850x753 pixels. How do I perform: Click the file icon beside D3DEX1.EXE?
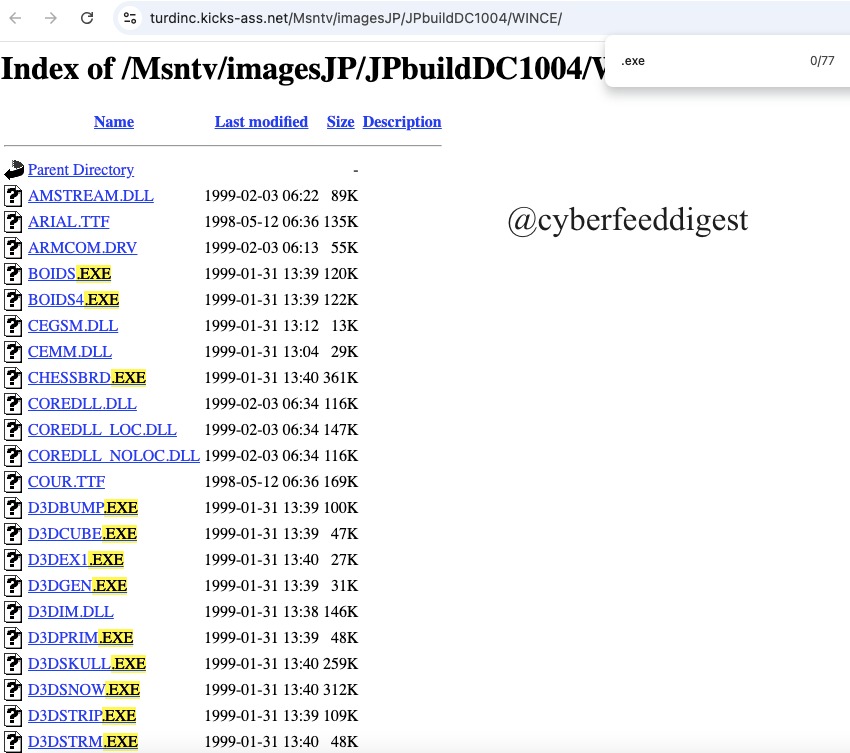click(x=13, y=560)
